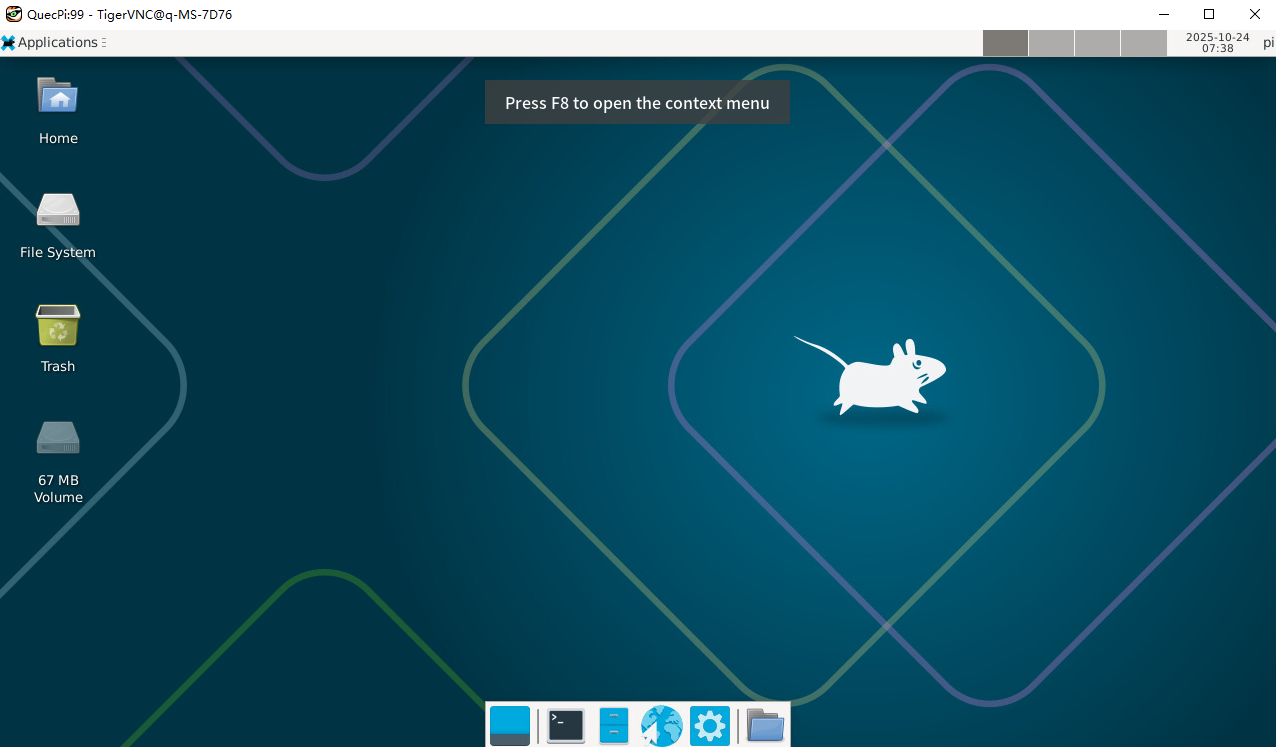
Task: Open the File Manager drawer-cabinet dock icon
Action: [614, 725]
